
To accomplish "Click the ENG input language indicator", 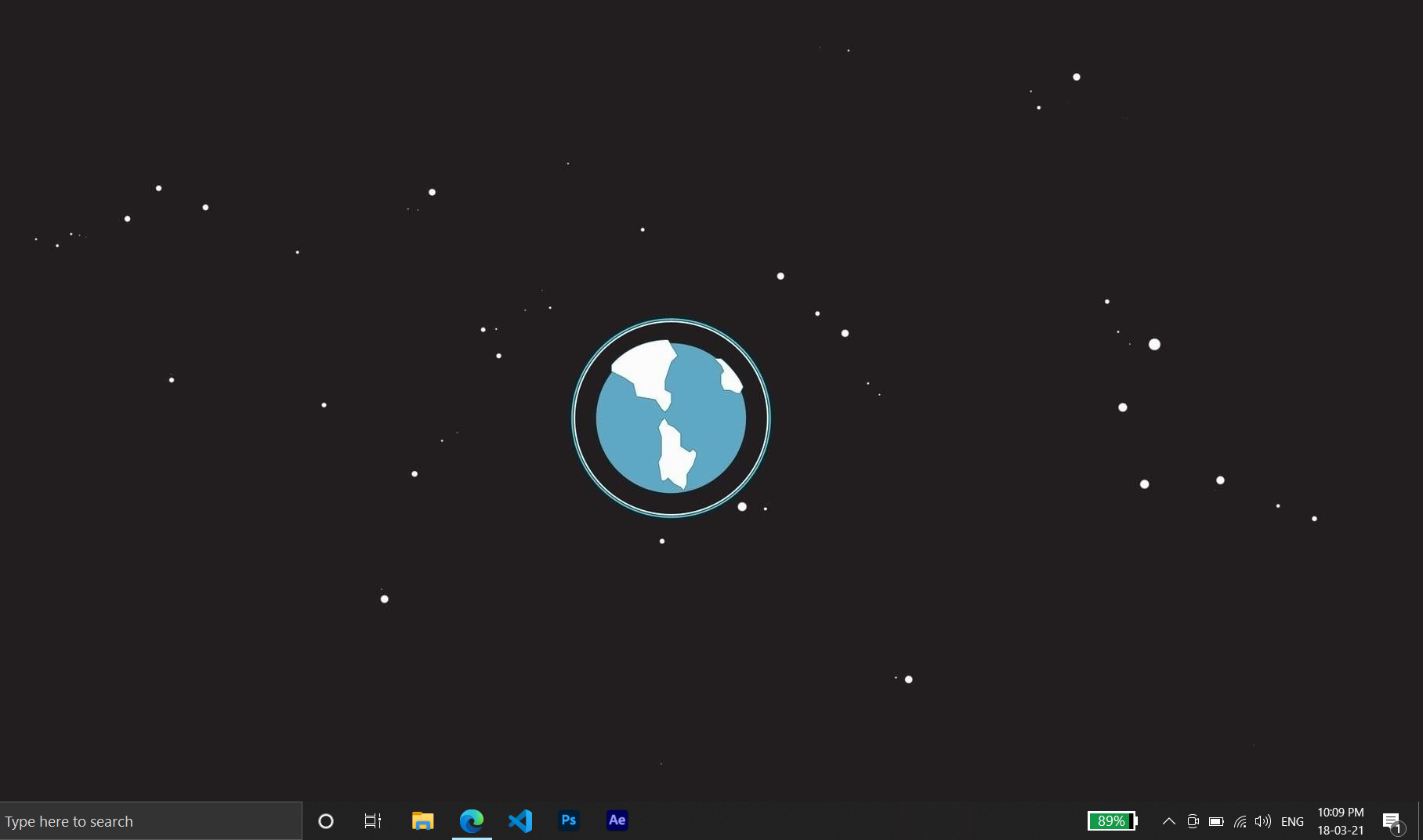I will pos(1292,821).
